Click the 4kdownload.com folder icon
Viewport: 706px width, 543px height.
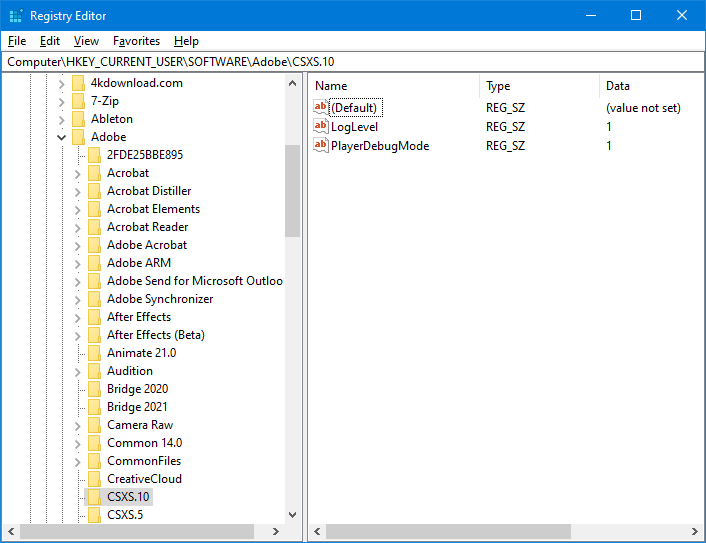point(78,83)
